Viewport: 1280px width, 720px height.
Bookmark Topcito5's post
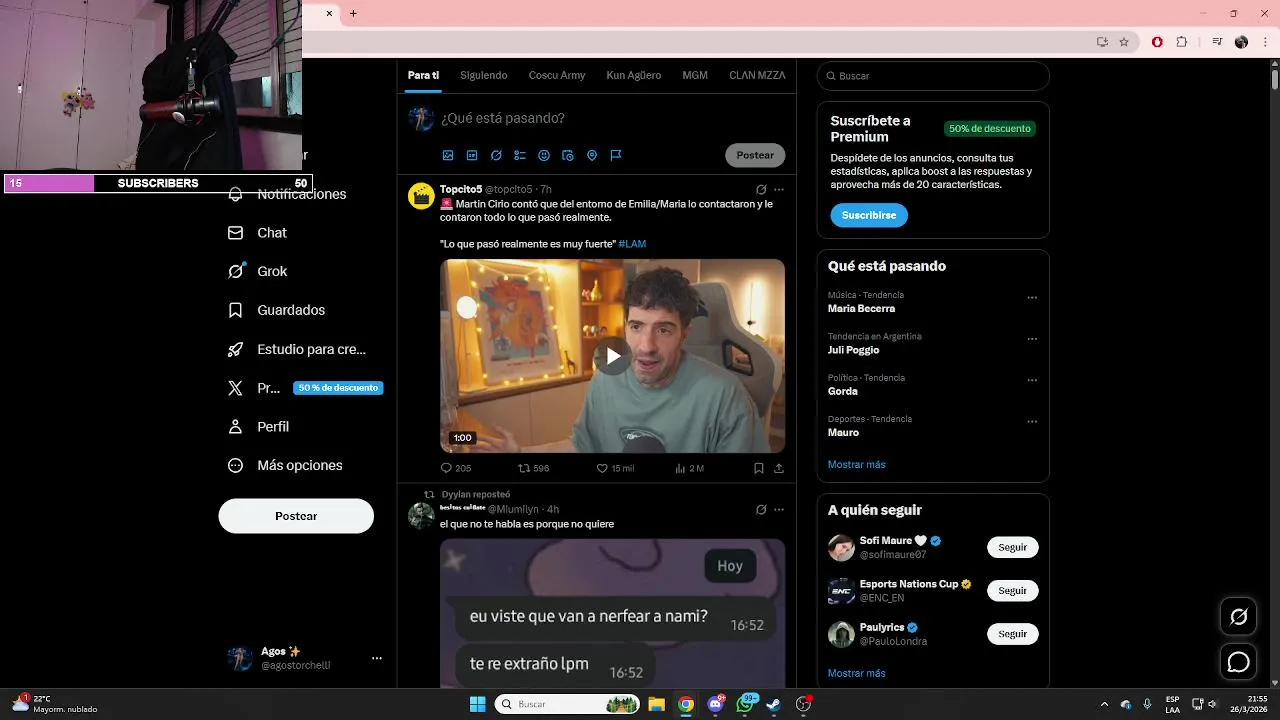pos(759,468)
